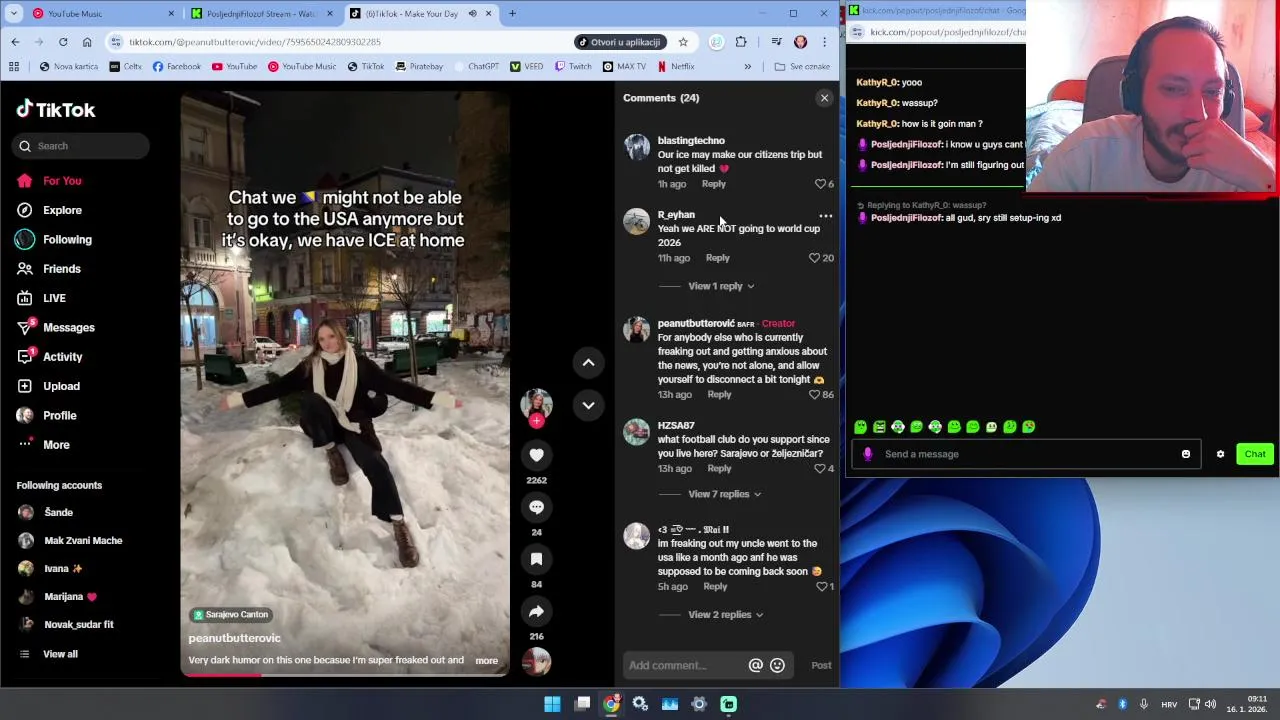This screenshot has width=1280, height=720.
Task: Close the comments panel
Action: pyautogui.click(x=824, y=98)
